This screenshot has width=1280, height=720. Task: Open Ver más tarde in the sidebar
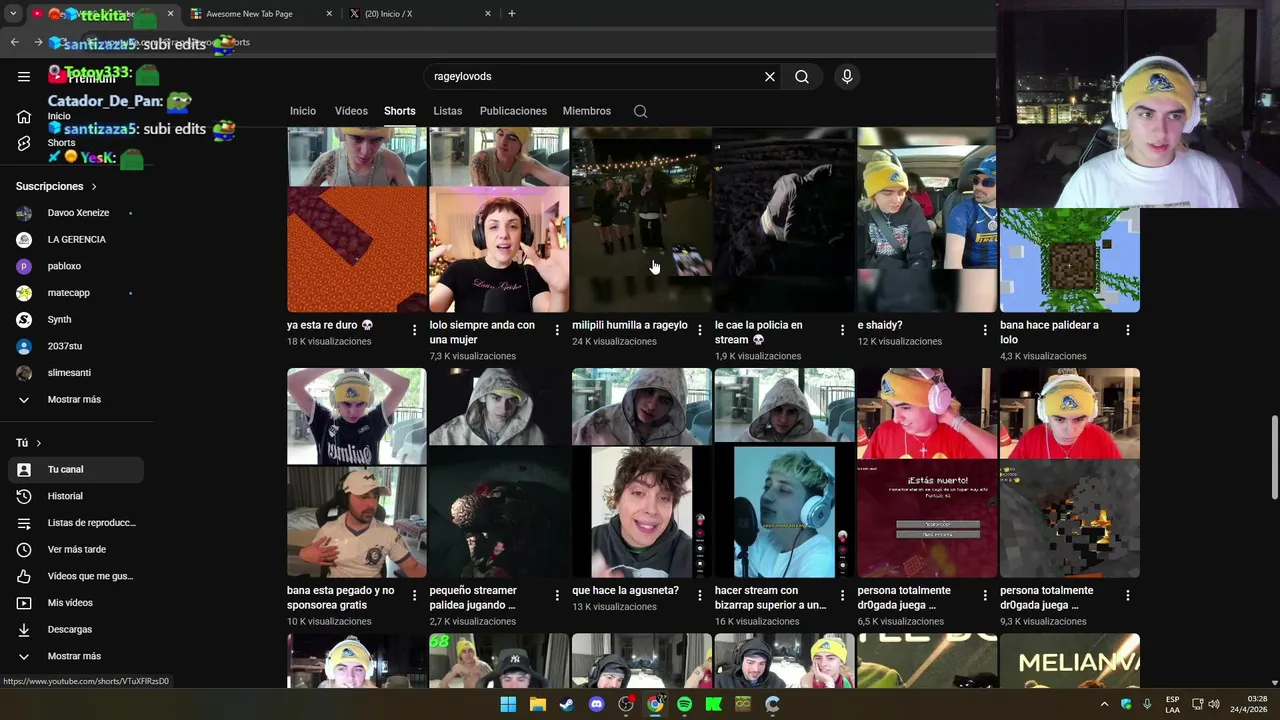click(76, 549)
